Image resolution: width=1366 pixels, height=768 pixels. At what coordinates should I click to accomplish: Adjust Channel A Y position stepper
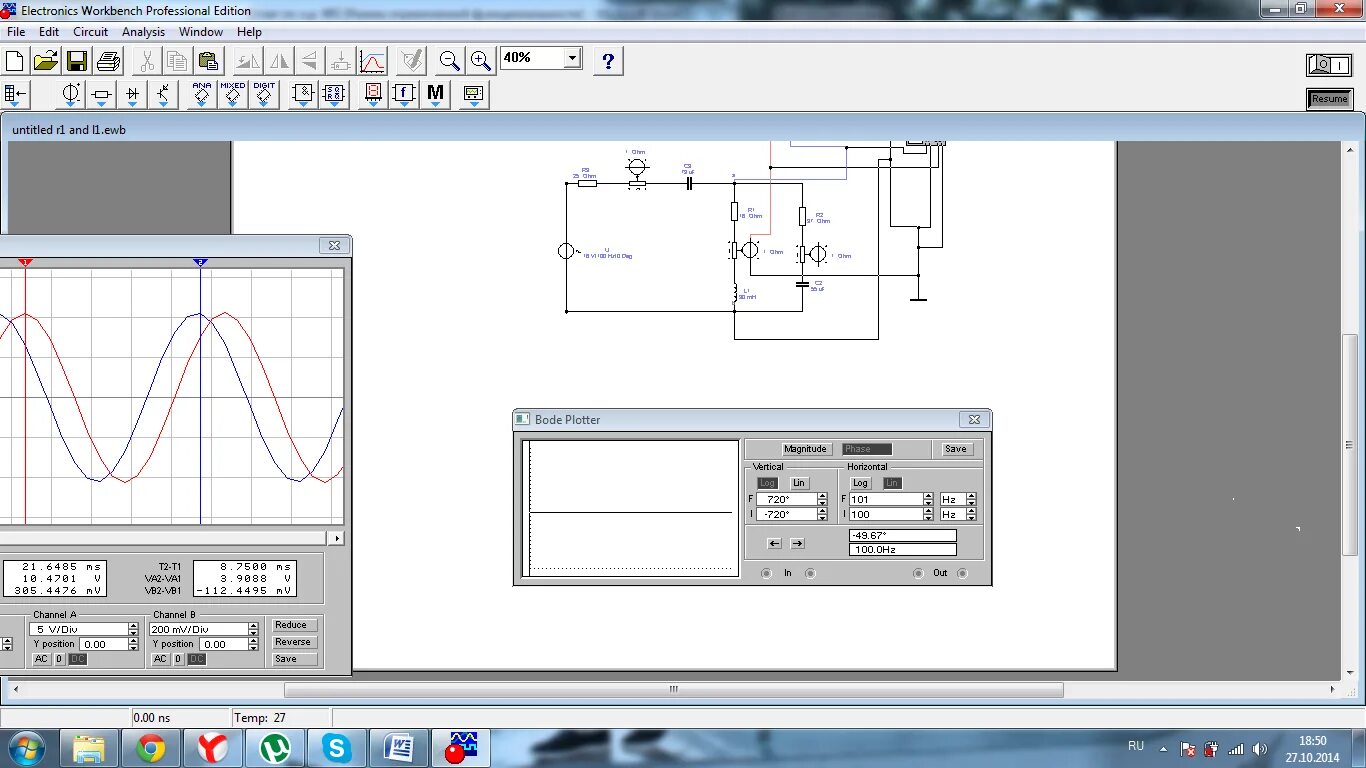133,644
